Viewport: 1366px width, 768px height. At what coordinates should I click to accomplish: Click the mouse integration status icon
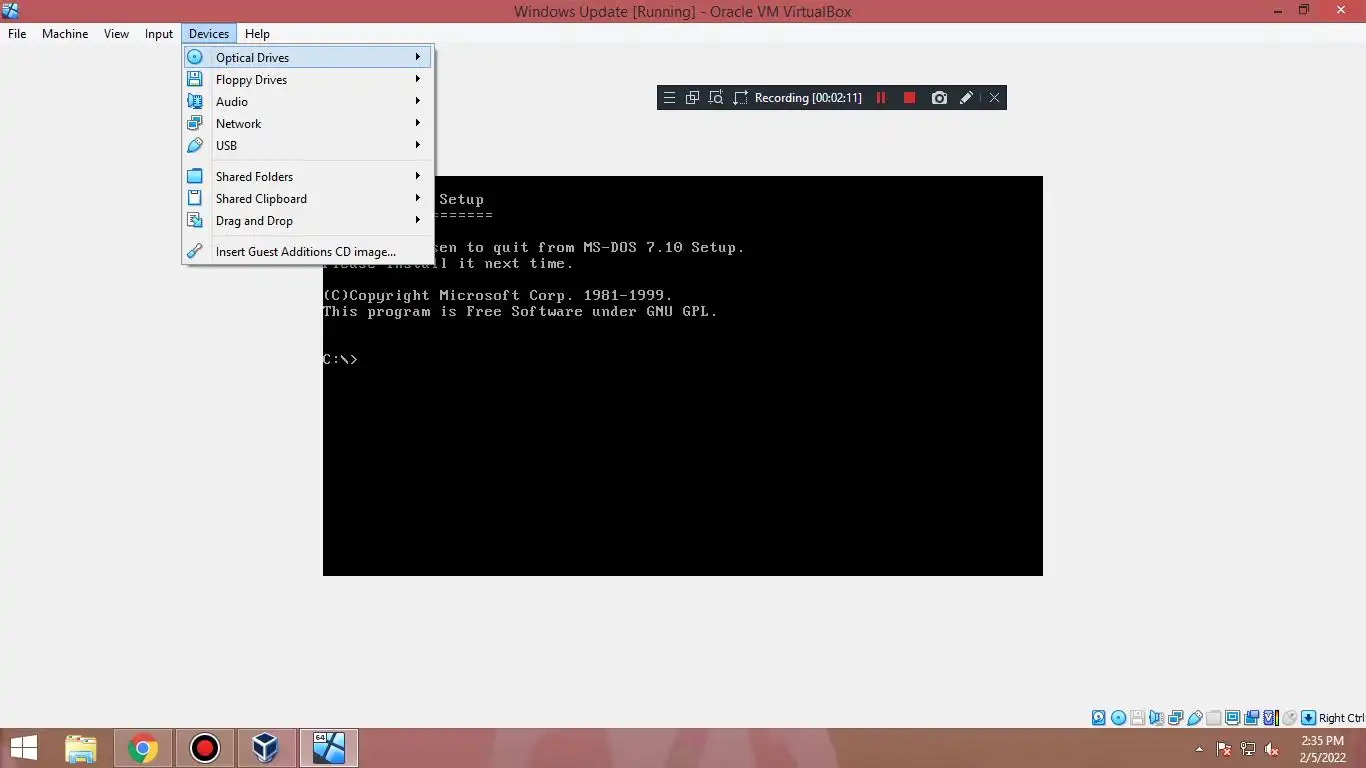(1289, 718)
